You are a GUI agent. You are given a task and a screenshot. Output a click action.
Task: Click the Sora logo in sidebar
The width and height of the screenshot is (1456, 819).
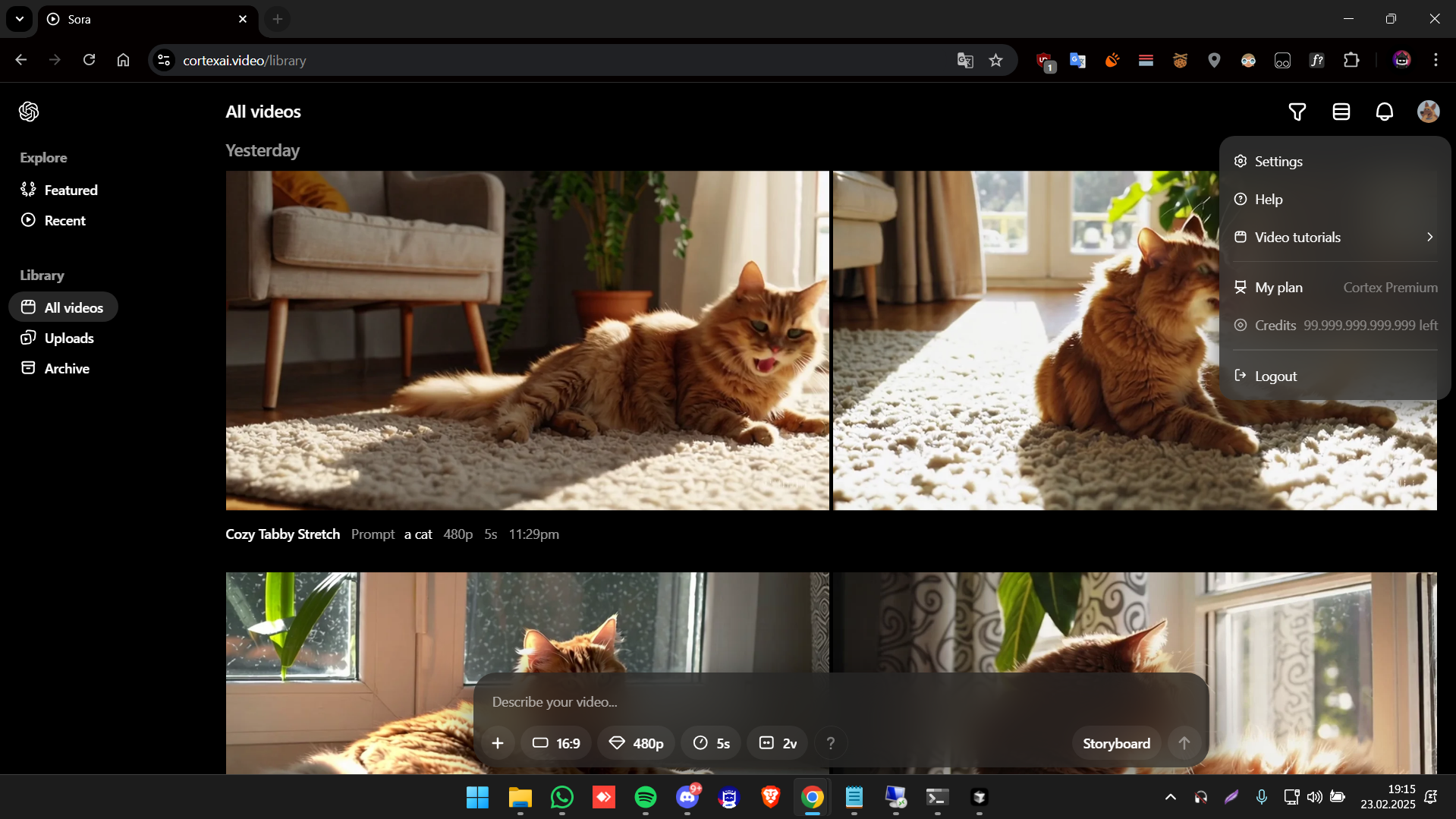pos(29,112)
